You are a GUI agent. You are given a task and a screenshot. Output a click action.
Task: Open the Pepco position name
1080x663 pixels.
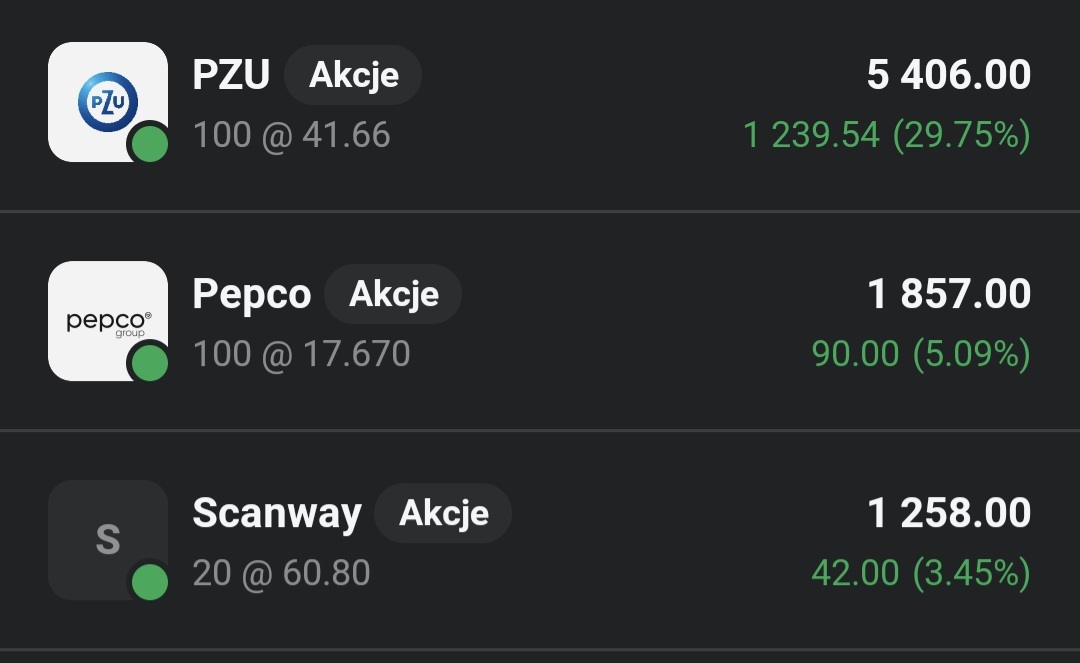tap(251, 294)
